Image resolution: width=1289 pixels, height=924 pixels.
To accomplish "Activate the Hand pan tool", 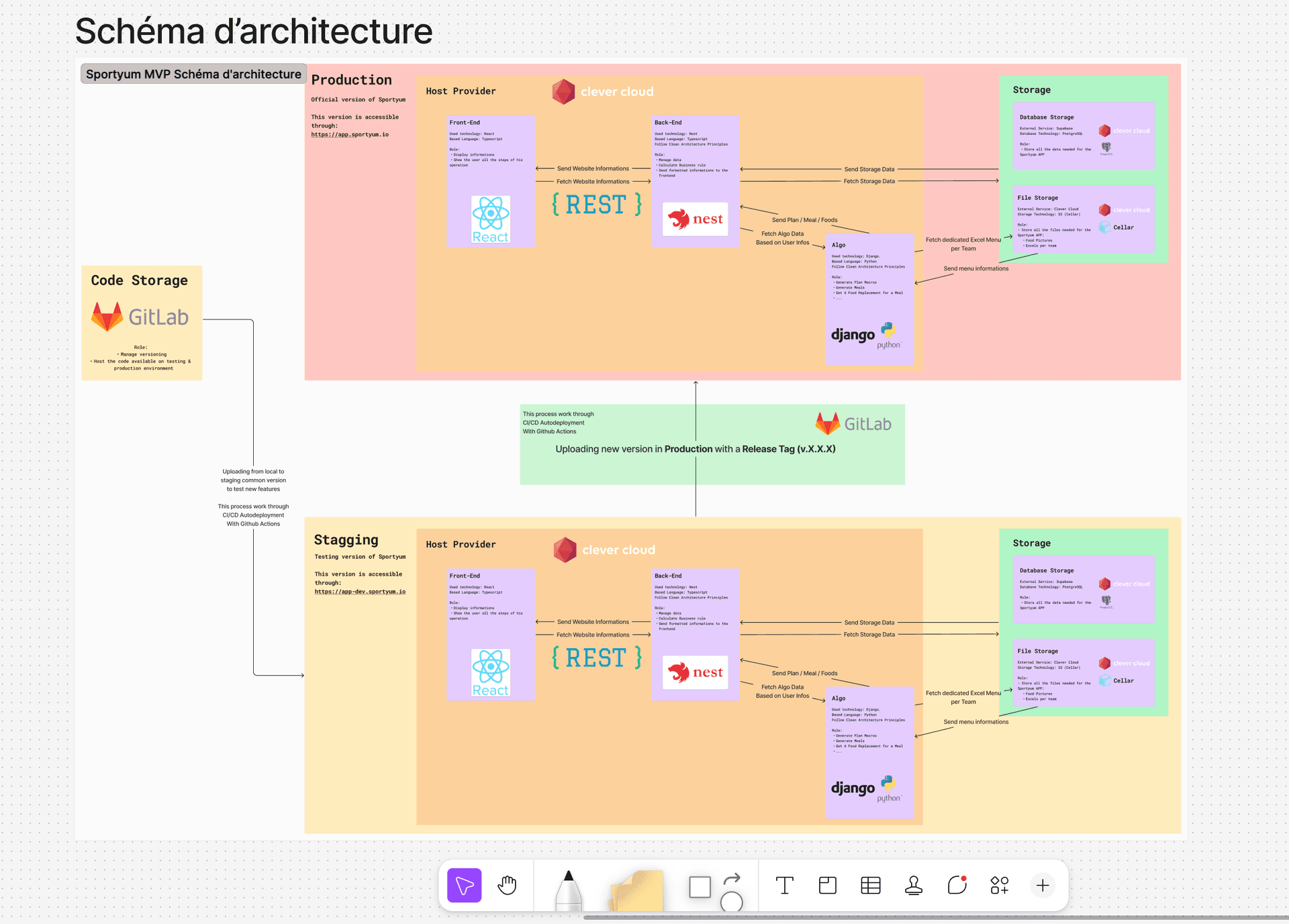I will point(507,885).
